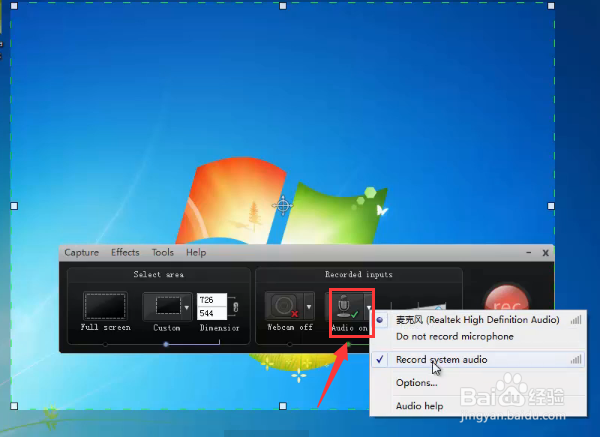
Task: Select Realtek High Definition Audio microphone
Action: [478, 320]
